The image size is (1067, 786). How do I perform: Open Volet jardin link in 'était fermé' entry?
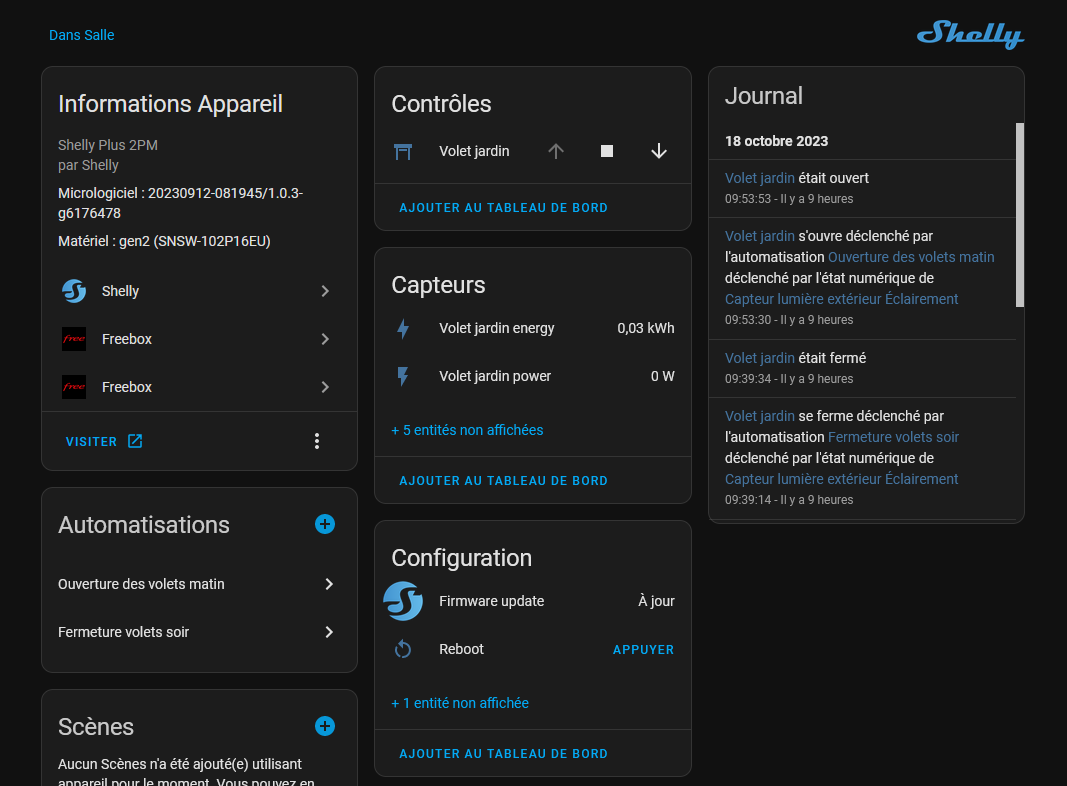[759, 358]
